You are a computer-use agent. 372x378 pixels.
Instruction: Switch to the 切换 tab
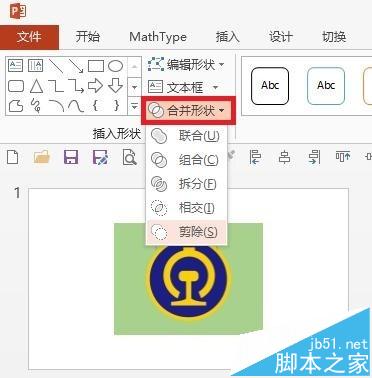tap(334, 36)
